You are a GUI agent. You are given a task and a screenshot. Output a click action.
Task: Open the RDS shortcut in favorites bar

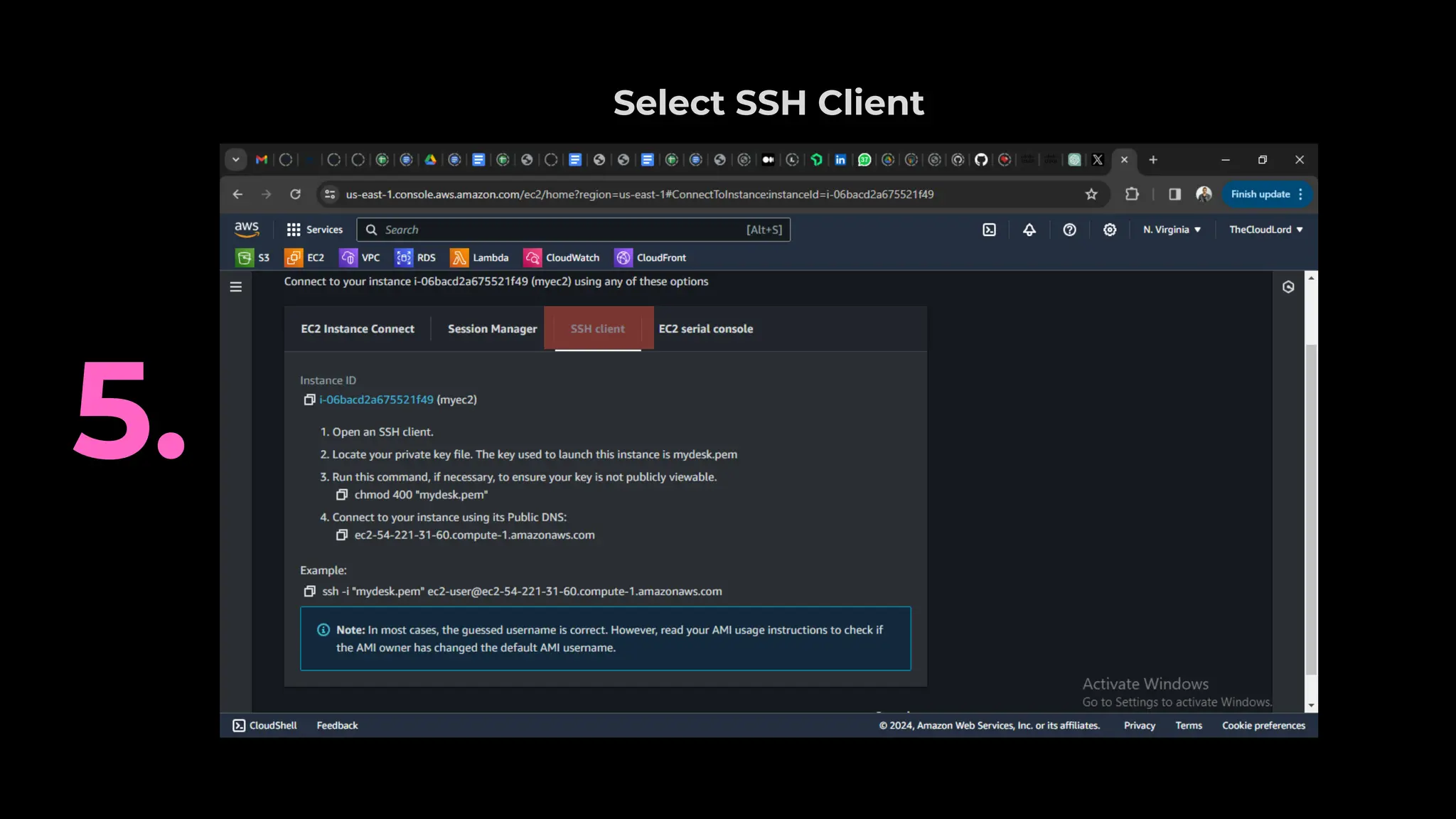click(x=415, y=257)
